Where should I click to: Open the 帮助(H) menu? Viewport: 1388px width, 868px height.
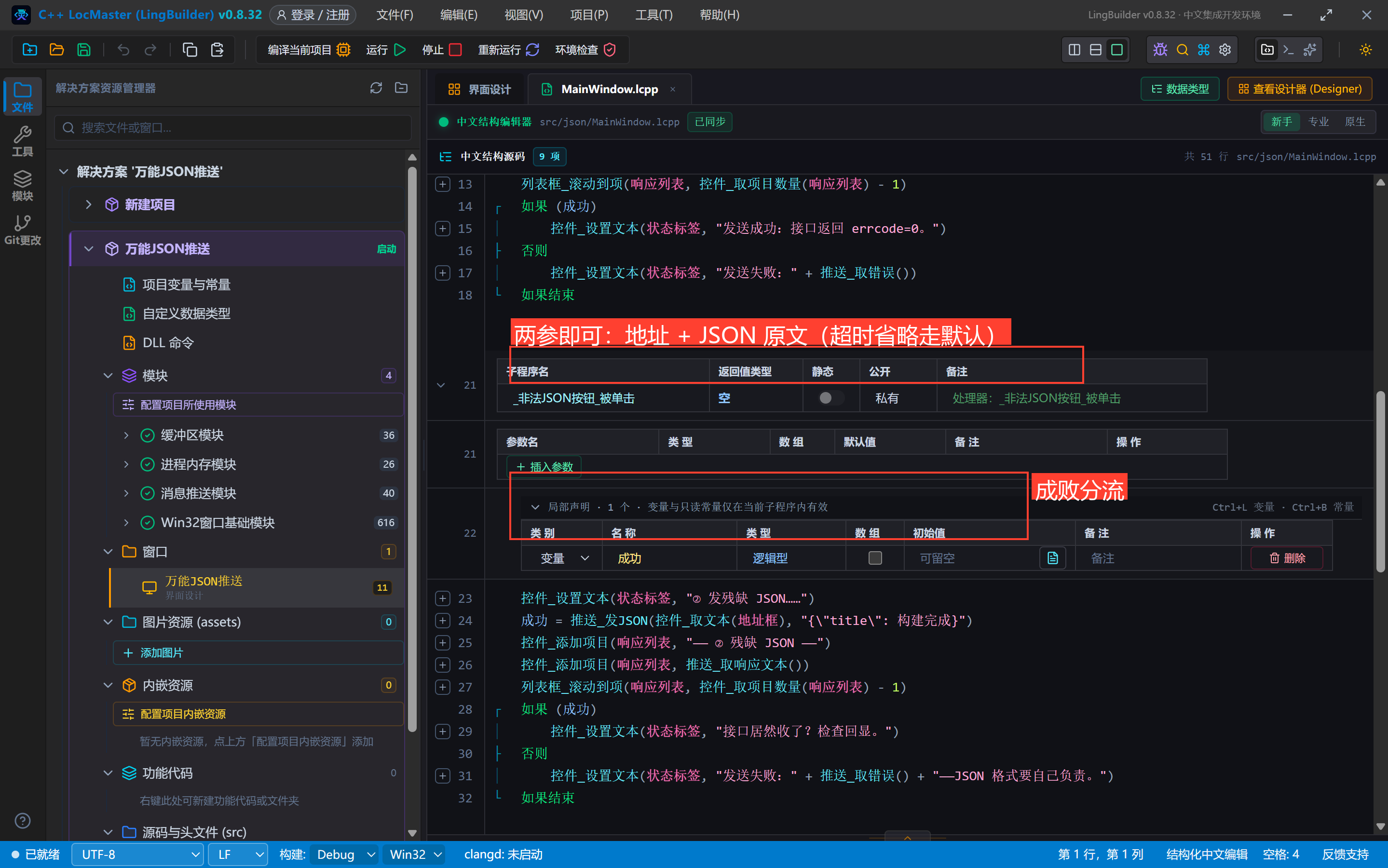[x=719, y=15]
